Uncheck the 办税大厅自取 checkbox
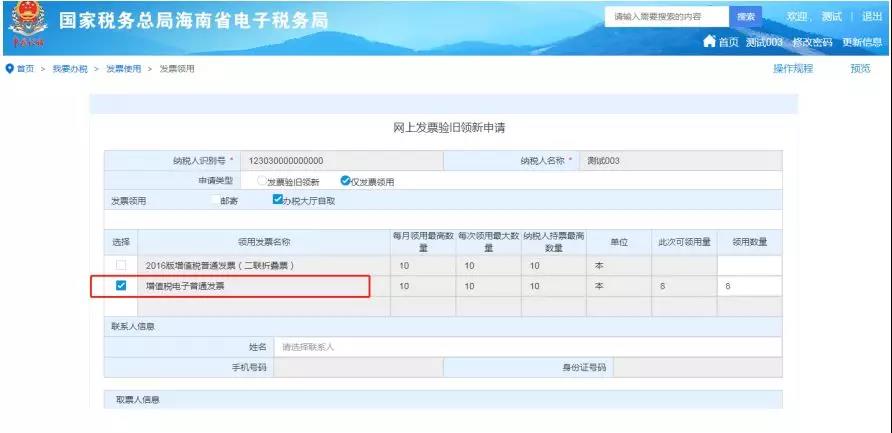 pos(278,200)
